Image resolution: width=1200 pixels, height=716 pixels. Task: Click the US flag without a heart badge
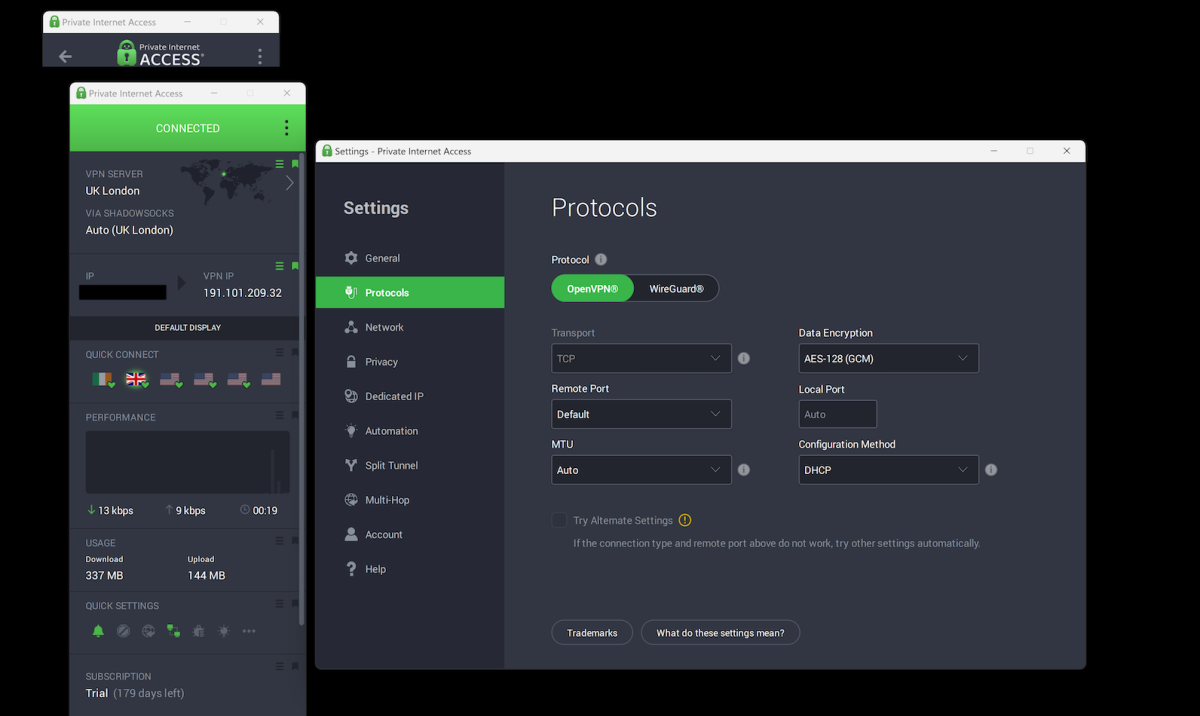coord(271,379)
